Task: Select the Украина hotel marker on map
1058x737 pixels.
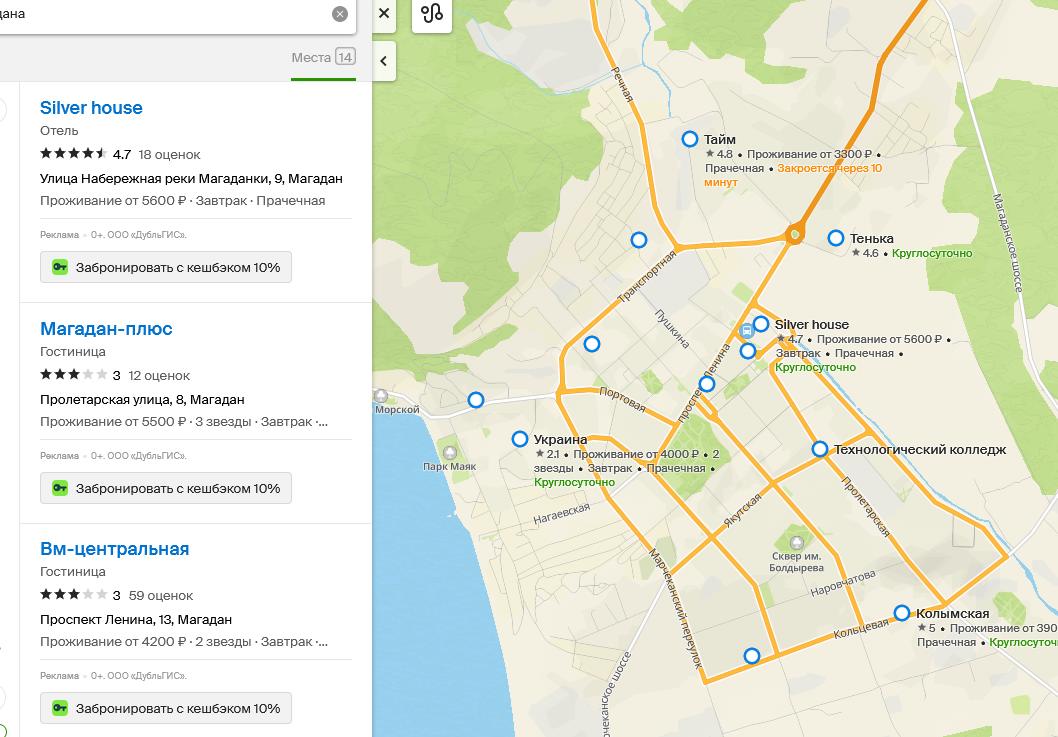Action: click(519, 439)
